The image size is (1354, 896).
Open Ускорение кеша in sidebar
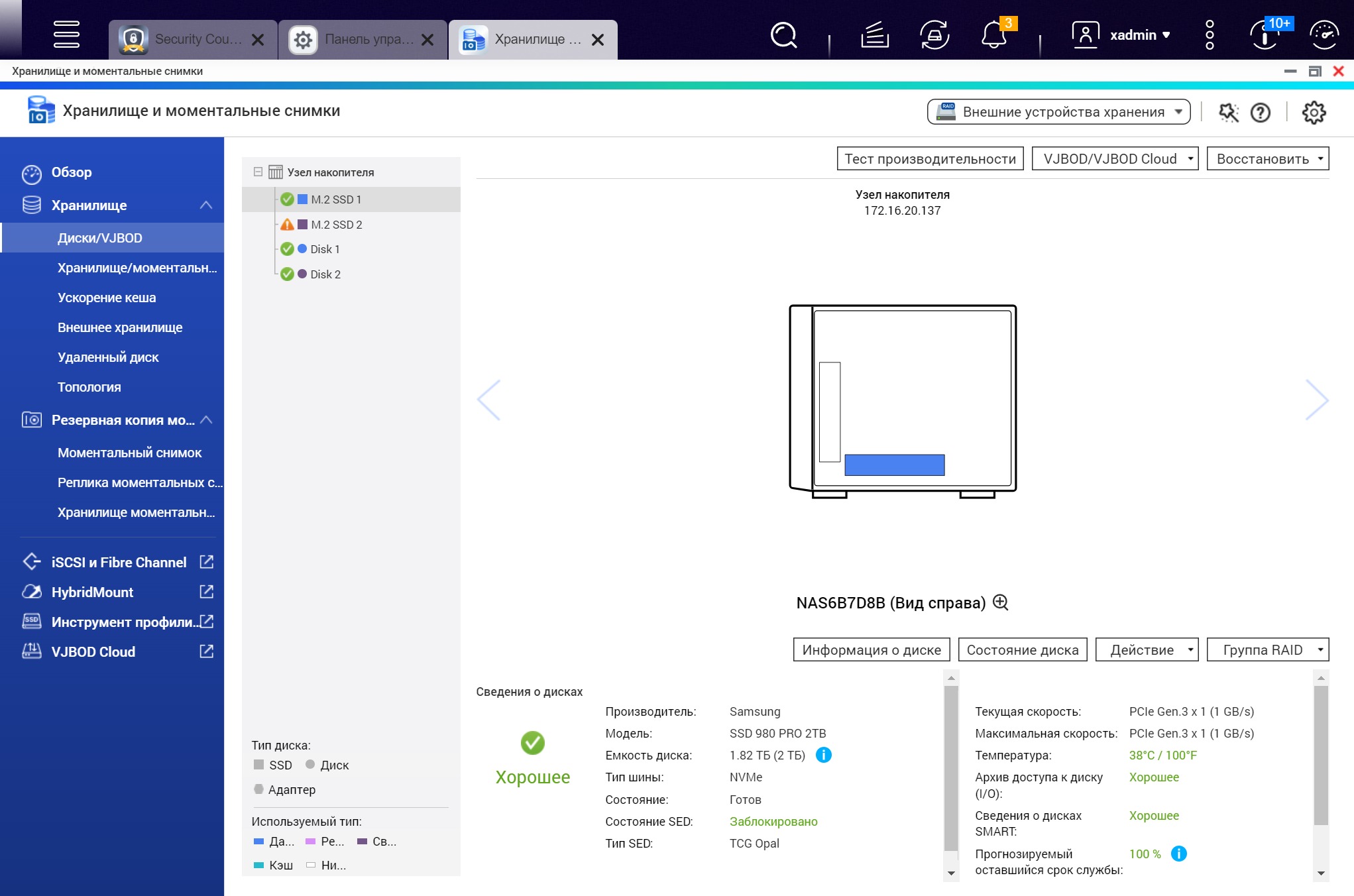pyautogui.click(x=107, y=298)
